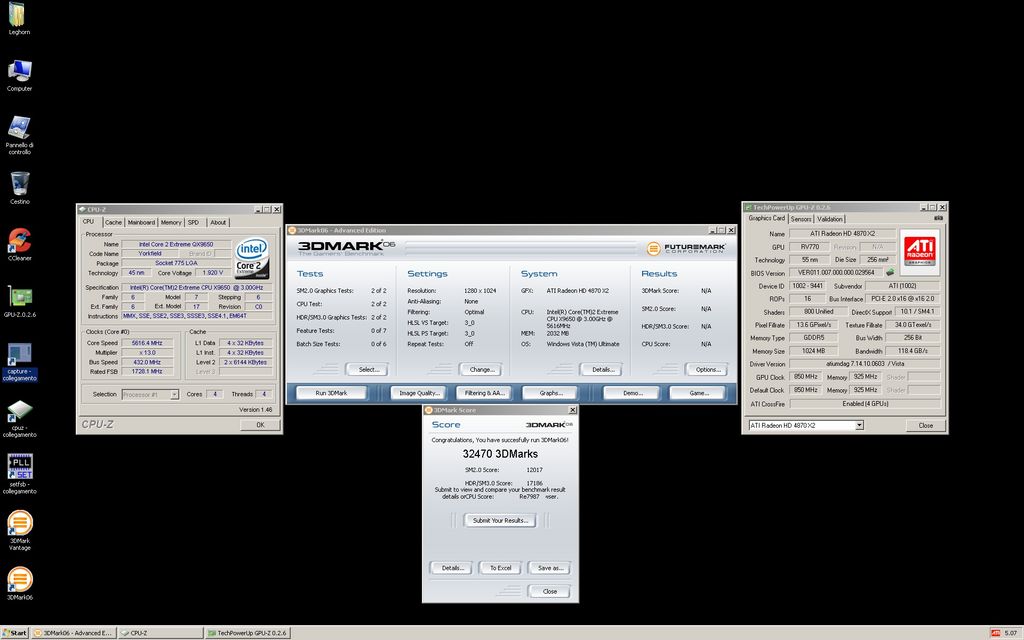Click the BIOS Version field in GPU-Z
The image size is (1024, 640).
(x=836, y=273)
